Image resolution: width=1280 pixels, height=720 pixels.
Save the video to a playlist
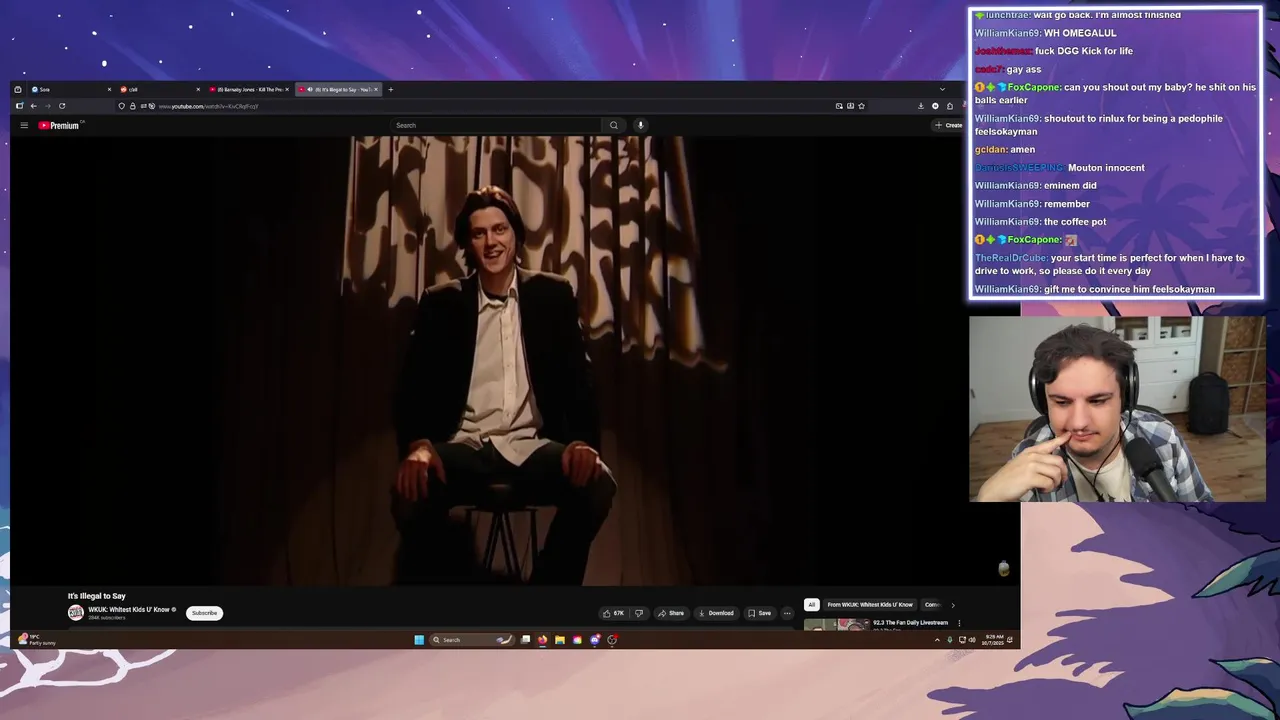(x=760, y=613)
